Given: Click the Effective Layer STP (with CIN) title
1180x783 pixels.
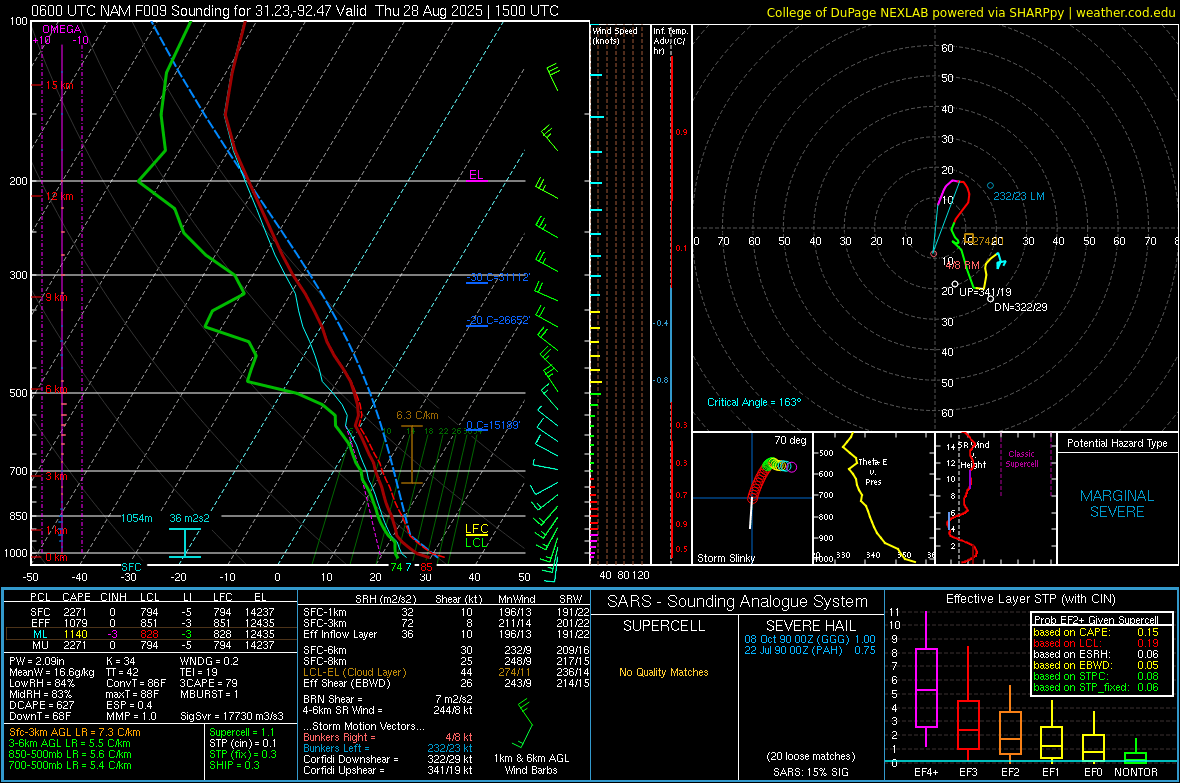Looking at the screenshot, I should (x=1030, y=599).
